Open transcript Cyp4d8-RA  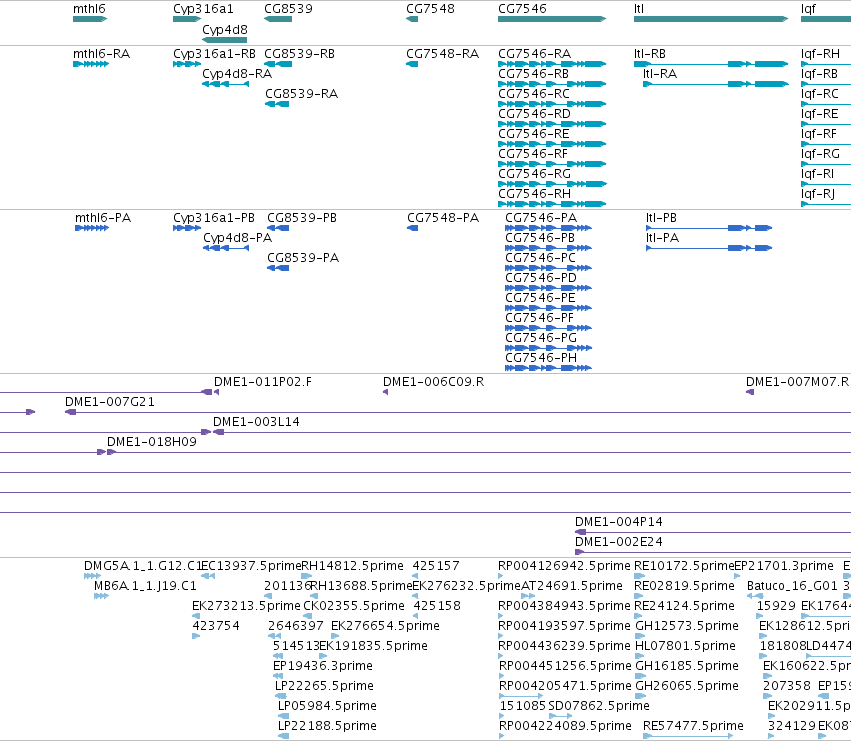click(237, 74)
